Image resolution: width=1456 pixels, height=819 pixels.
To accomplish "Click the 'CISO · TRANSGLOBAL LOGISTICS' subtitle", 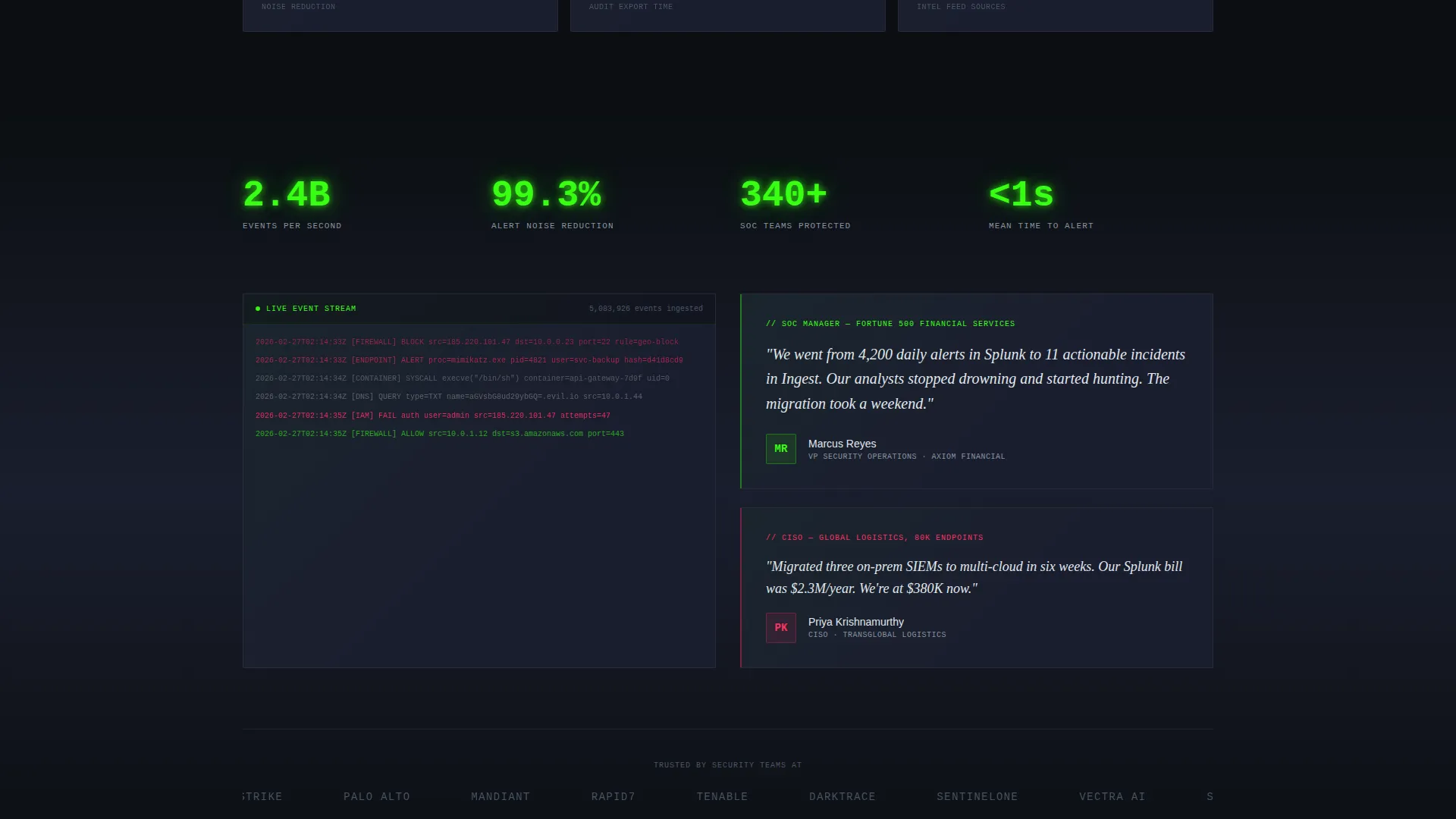I will (877, 635).
